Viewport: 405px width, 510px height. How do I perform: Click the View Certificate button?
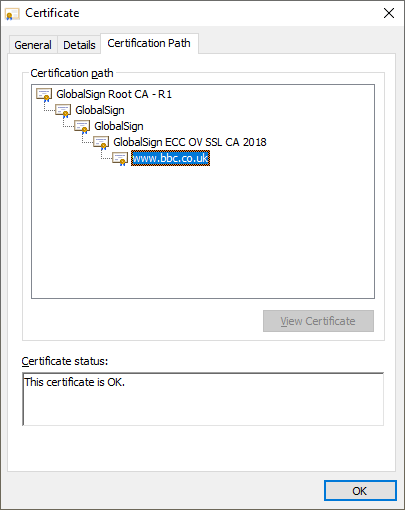tap(318, 321)
